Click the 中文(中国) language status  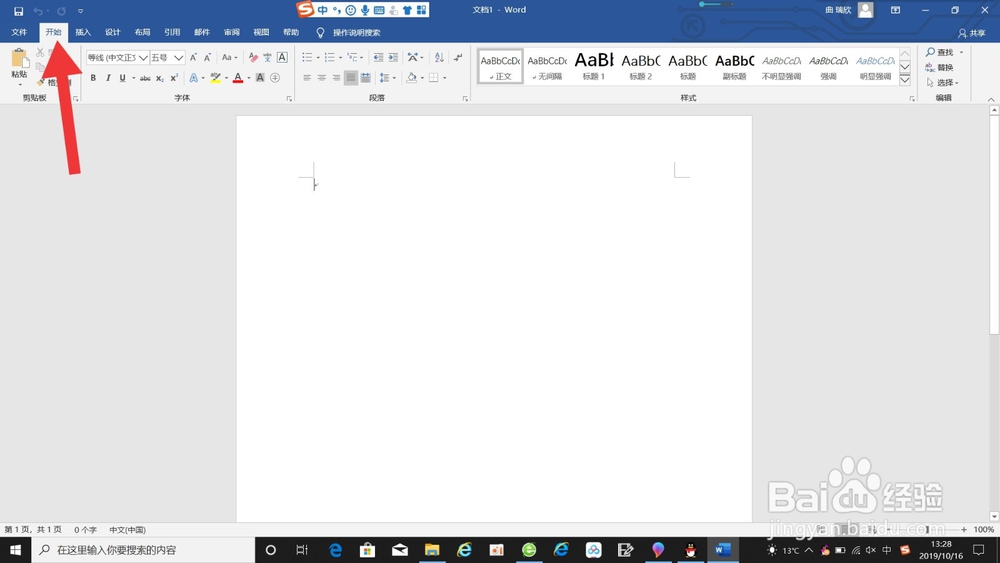click(x=128, y=530)
